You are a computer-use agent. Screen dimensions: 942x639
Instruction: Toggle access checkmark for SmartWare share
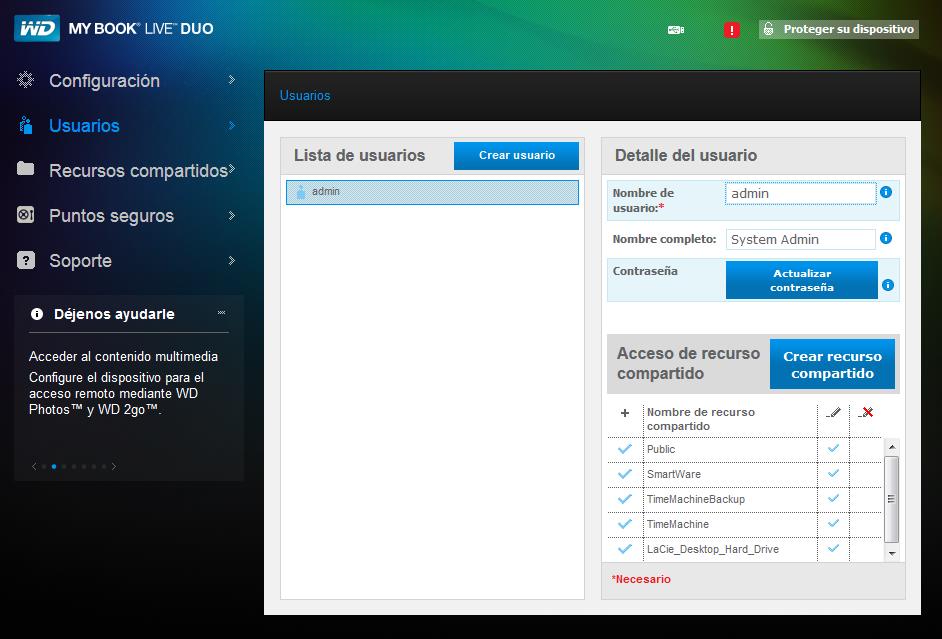[x=625, y=474]
